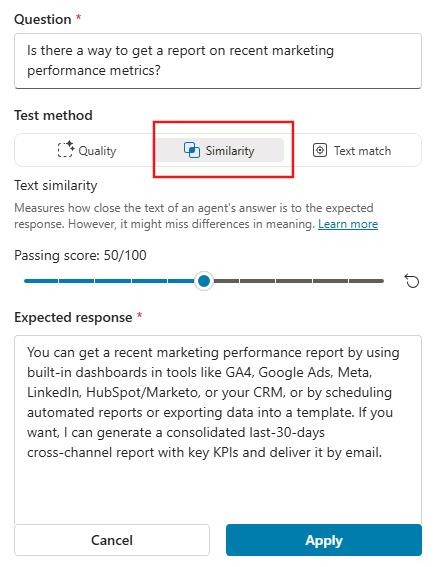Open the Learn more link
Image resolution: width=437 pixels, height=567 pixels.
(x=348, y=224)
